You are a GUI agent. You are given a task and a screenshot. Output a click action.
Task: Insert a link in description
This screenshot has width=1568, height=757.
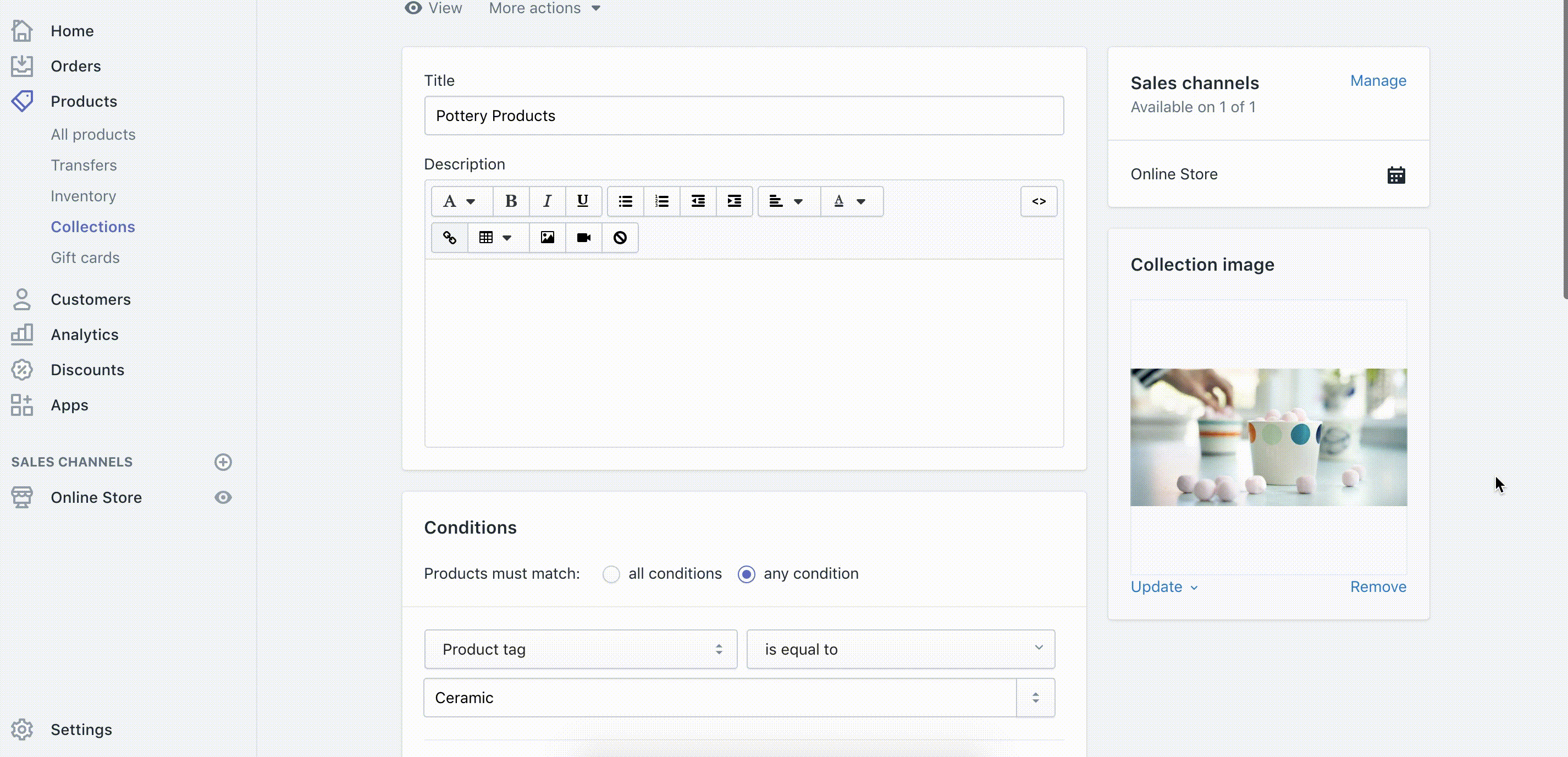[449, 238]
